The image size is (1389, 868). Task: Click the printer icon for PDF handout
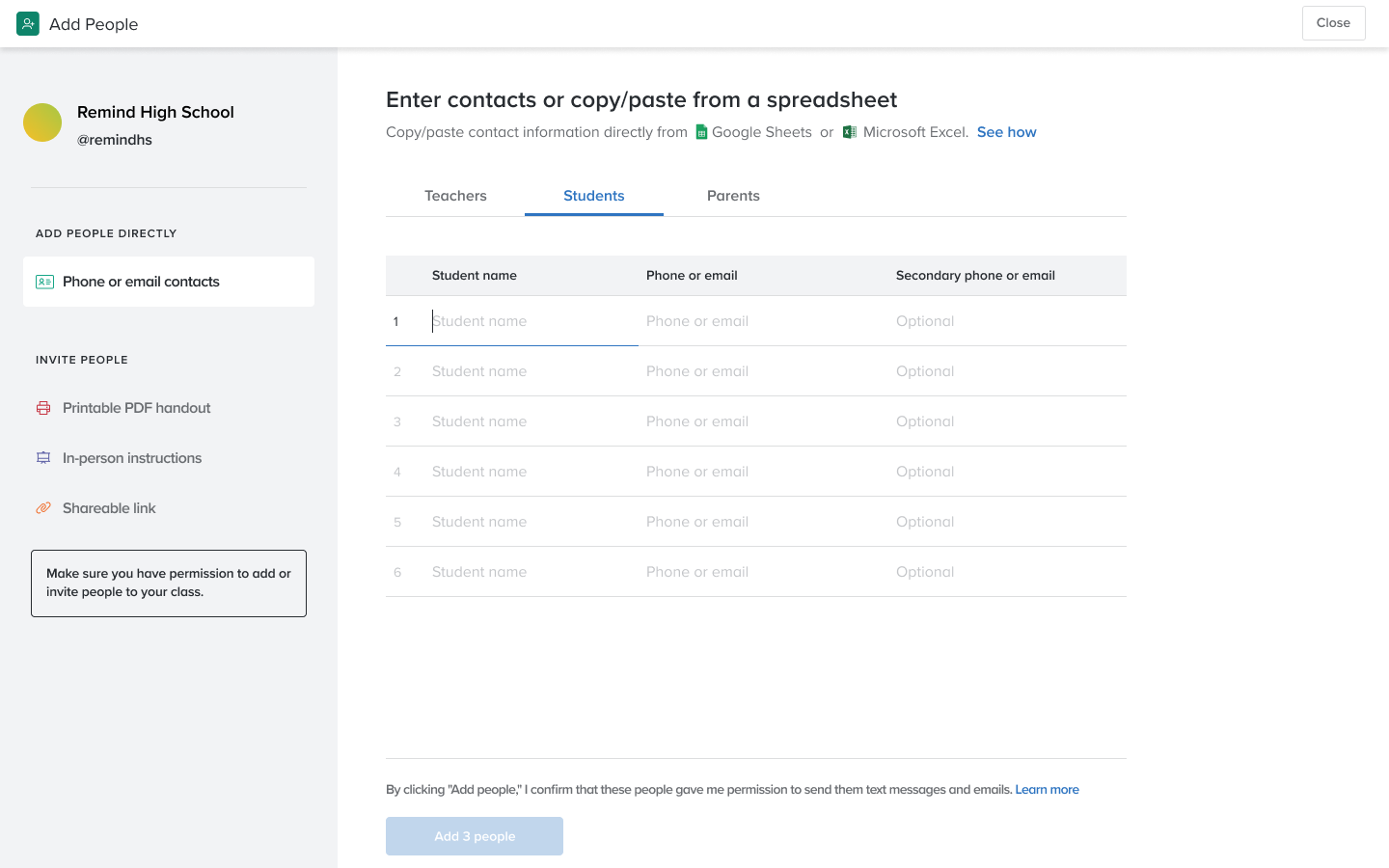[43, 408]
